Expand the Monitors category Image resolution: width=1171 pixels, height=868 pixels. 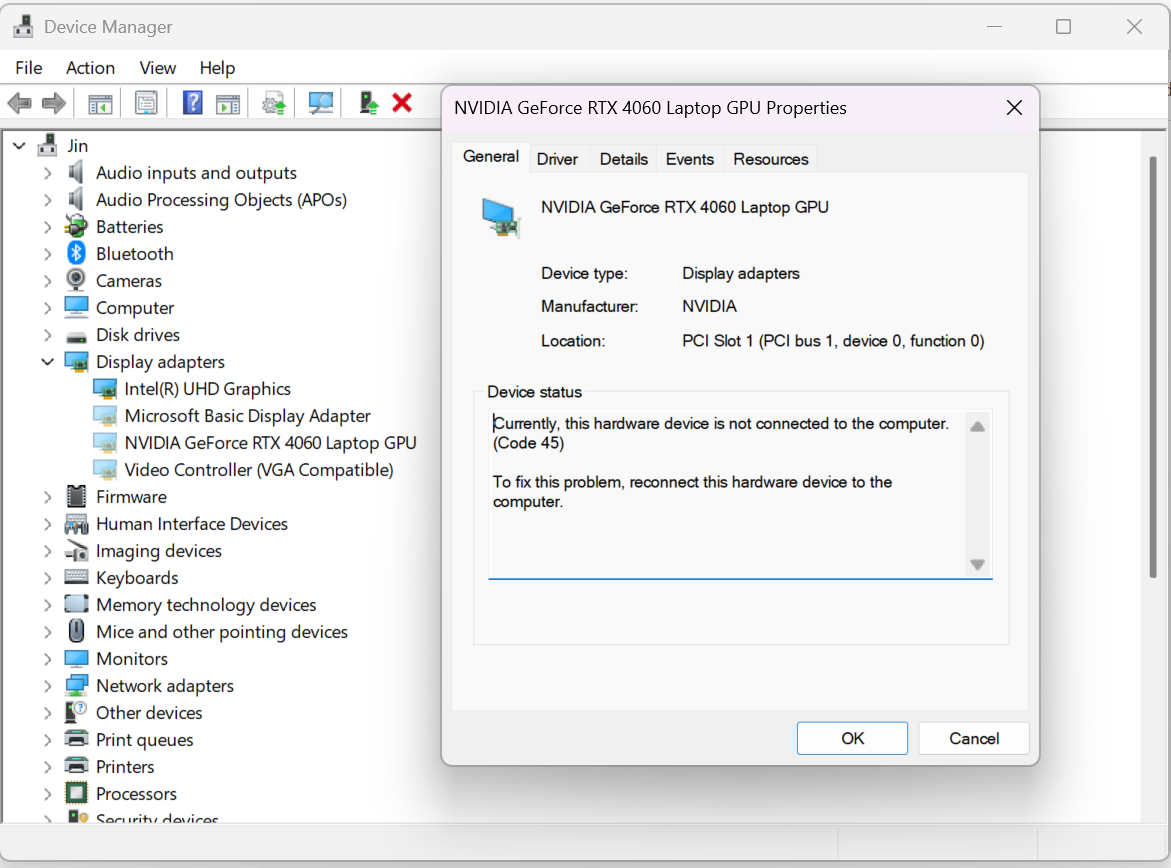click(x=48, y=659)
